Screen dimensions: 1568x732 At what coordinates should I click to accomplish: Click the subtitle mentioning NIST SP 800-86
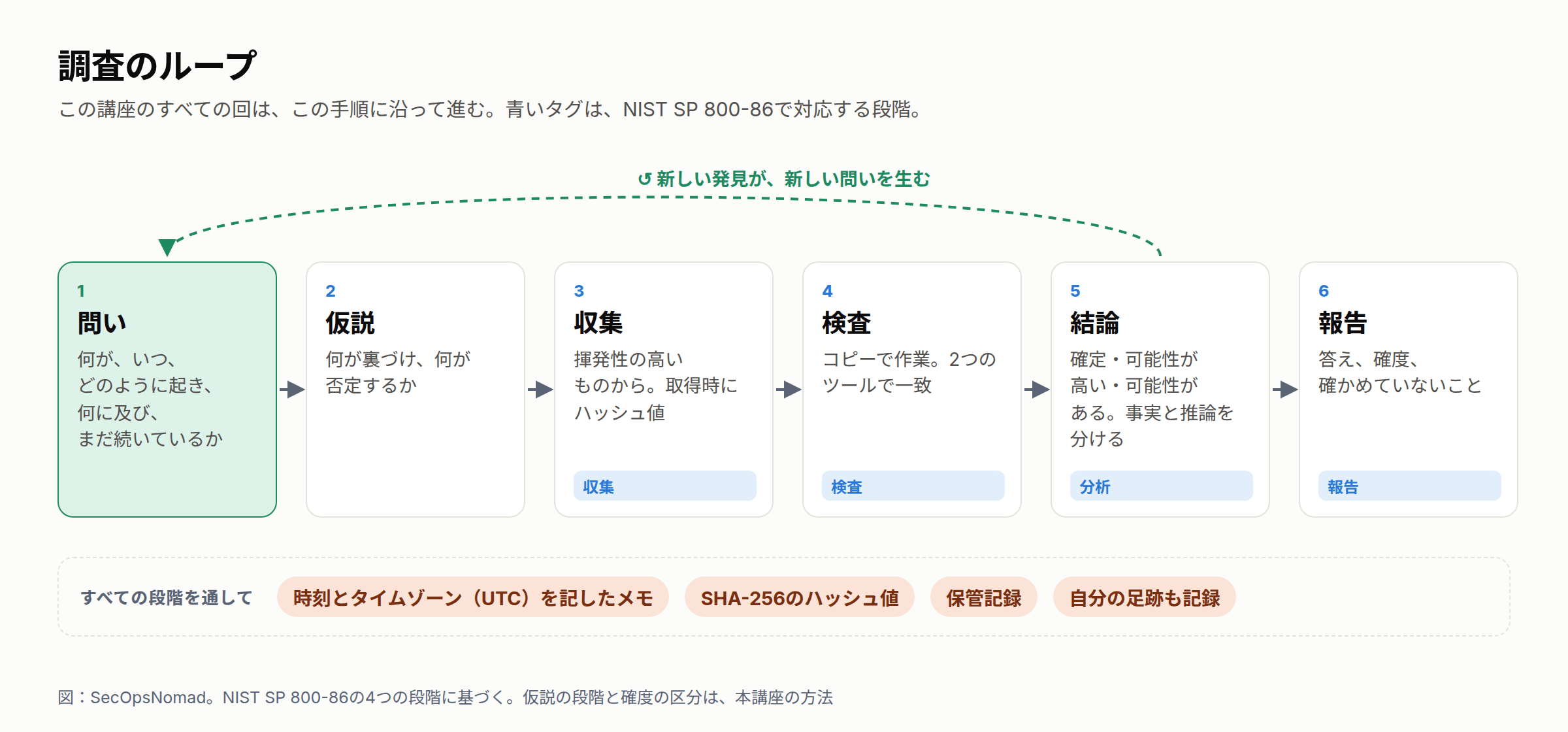click(x=491, y=109)
